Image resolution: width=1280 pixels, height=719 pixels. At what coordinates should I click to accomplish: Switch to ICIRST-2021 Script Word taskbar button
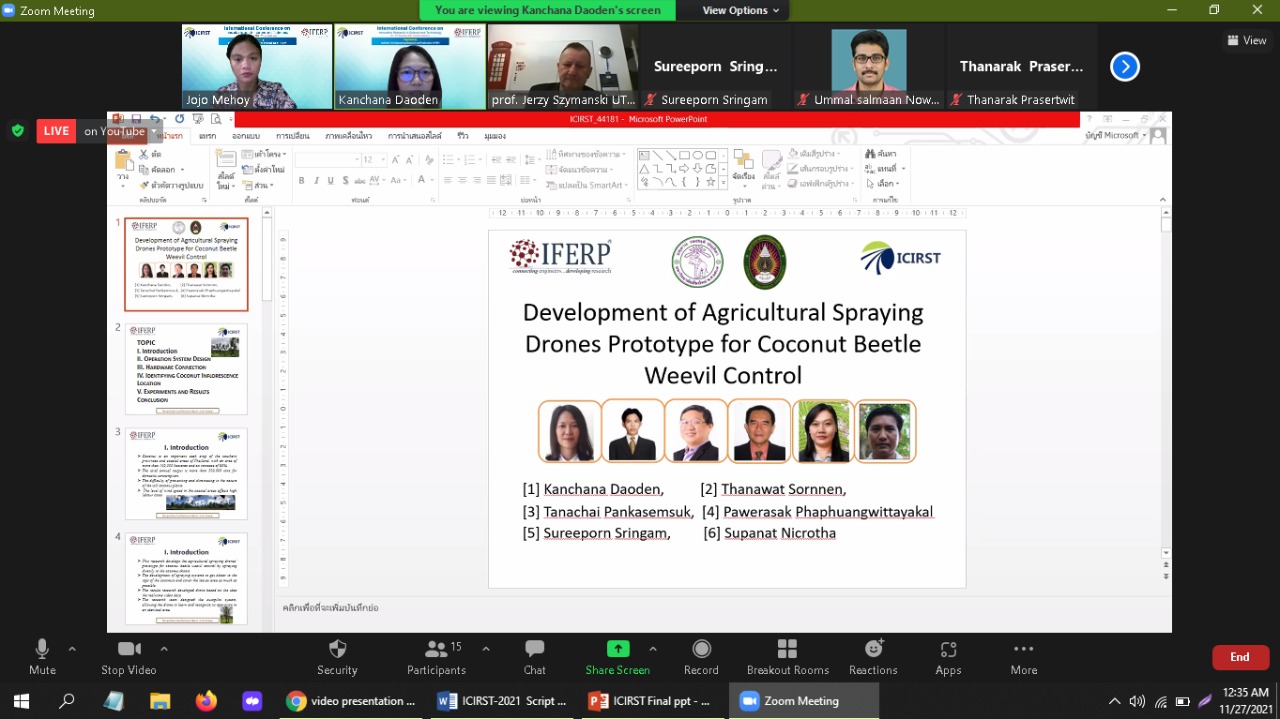[x=502, y=701]
